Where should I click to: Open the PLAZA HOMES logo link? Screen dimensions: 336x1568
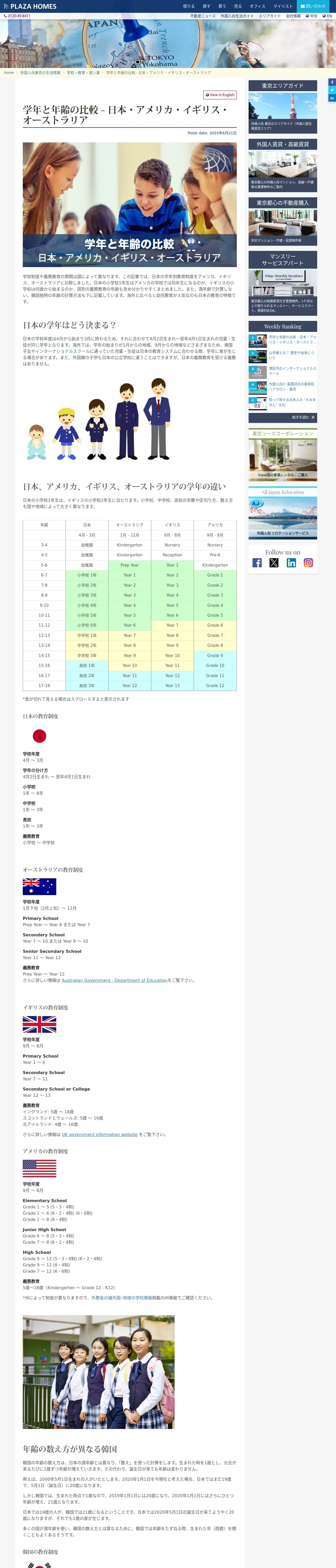30,6
